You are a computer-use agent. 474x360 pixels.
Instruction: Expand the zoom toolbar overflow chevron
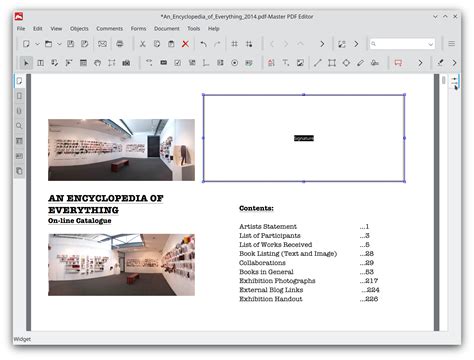pyautogui.click(x=356, y=44)
